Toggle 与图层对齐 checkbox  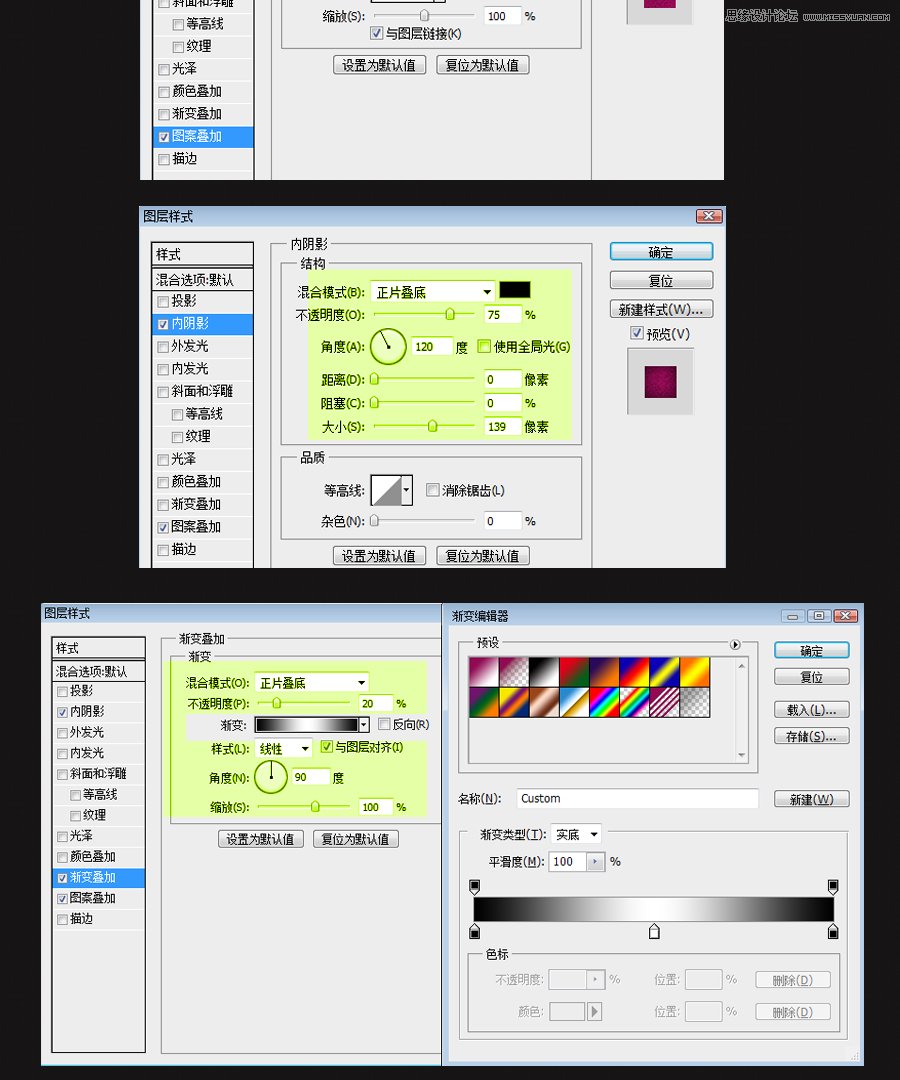[326, 747]
